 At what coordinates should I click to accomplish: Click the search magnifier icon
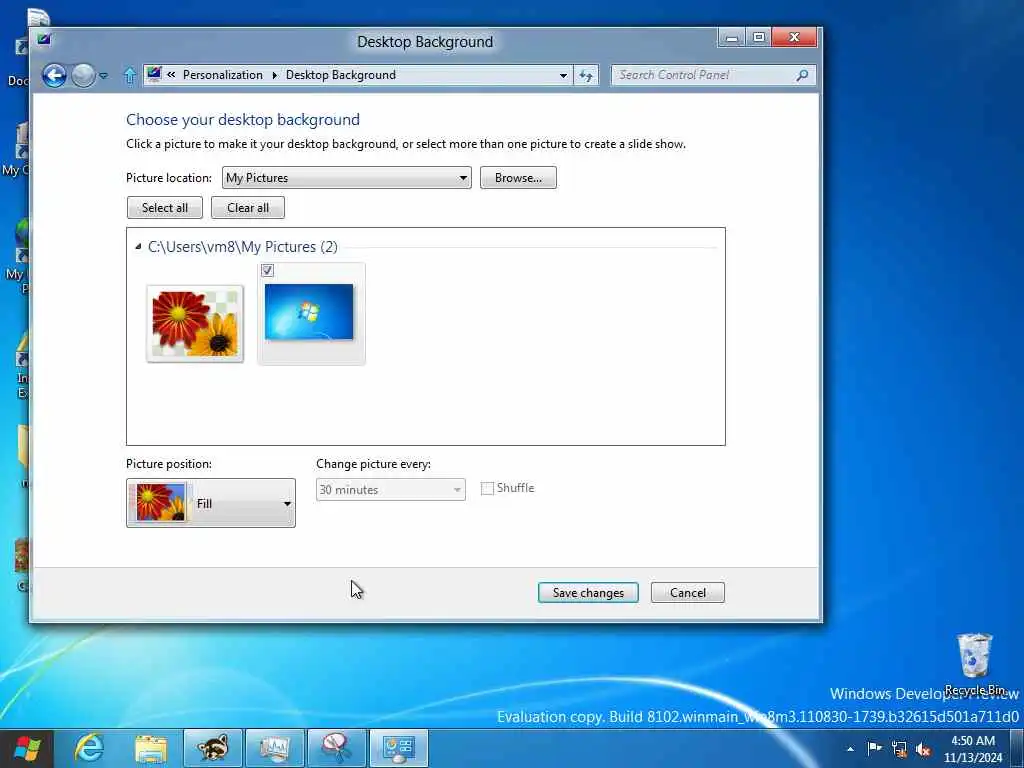802,75
